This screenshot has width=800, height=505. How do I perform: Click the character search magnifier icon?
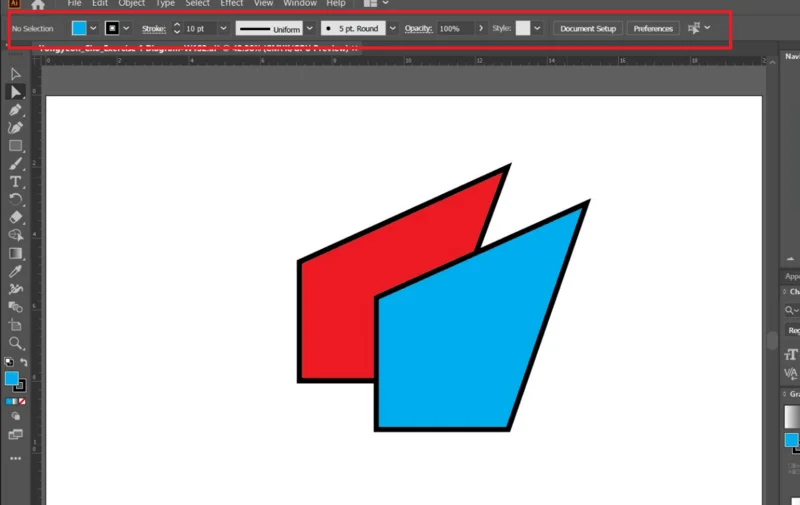[x=789, y=310]
